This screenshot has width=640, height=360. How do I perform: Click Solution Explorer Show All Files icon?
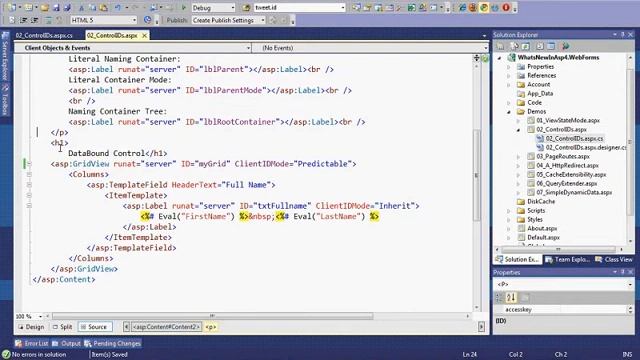pos(514,46)
